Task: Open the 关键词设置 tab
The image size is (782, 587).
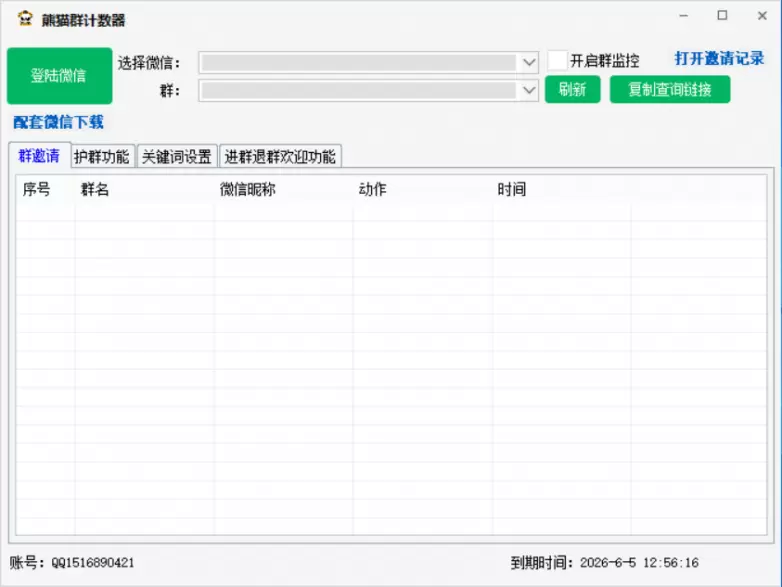Action: click(x=176, y=157)
